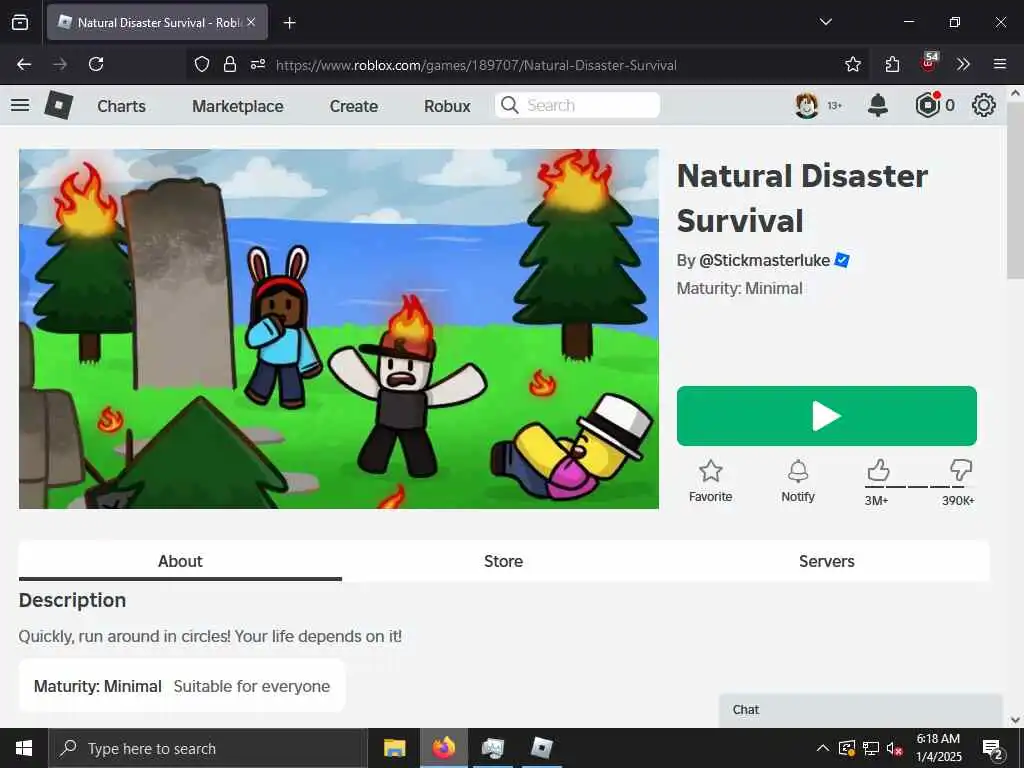Switch to the Servers tab
This screenshot has height=768, width=1024.
(827, 561)
